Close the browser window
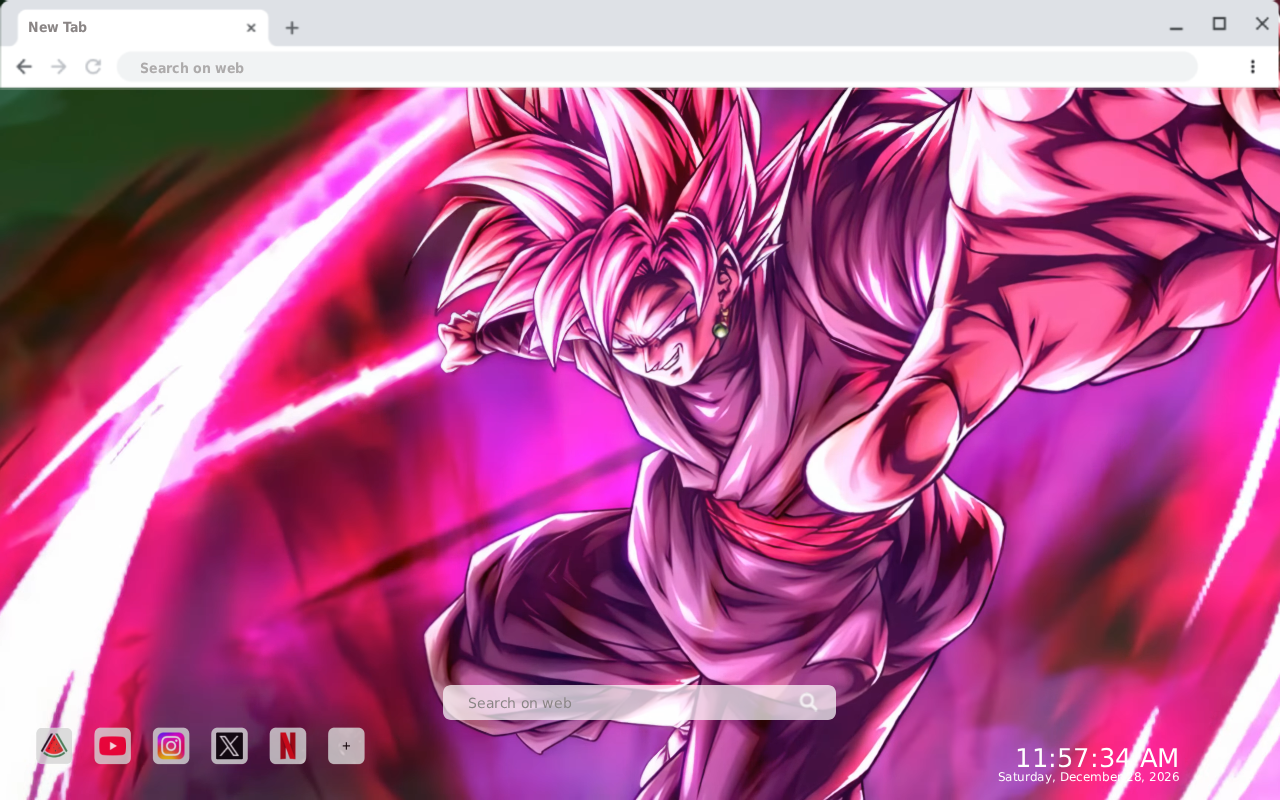Screen dimensions: 1280x800 [x=1262, y=24]
